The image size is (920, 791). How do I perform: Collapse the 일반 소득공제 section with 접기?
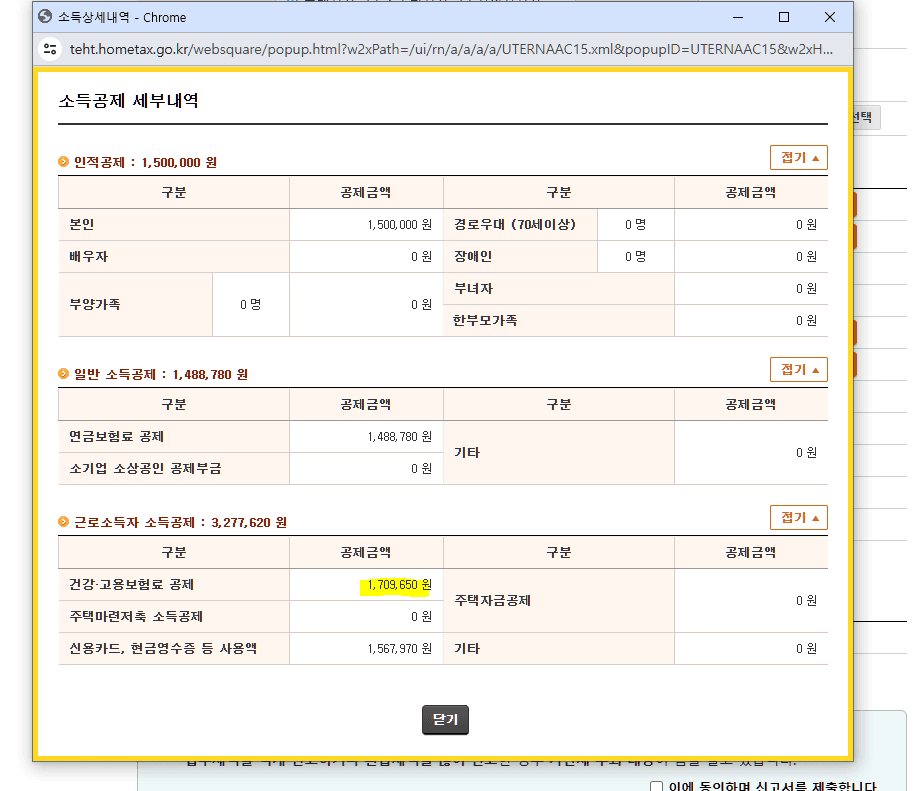[798, 370]
